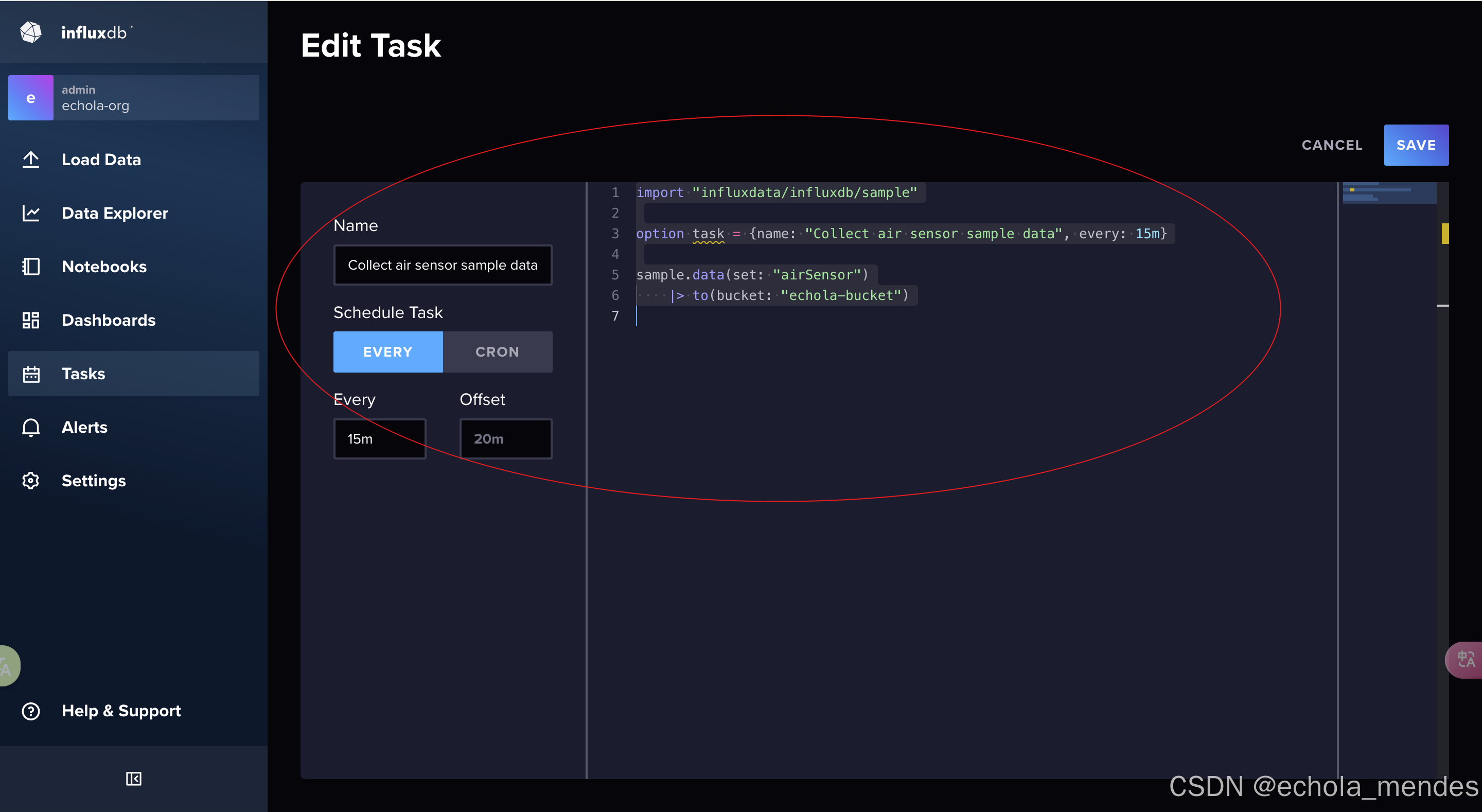Save the task

coord(1416,145)
